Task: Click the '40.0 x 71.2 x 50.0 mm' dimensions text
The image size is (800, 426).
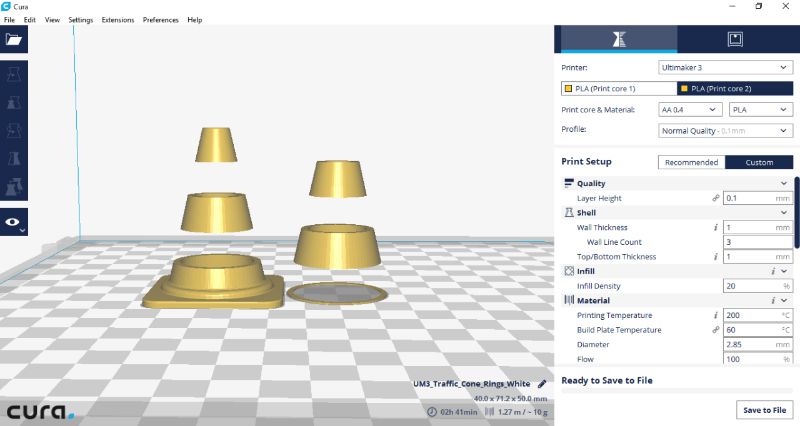Action: (510, 398)
